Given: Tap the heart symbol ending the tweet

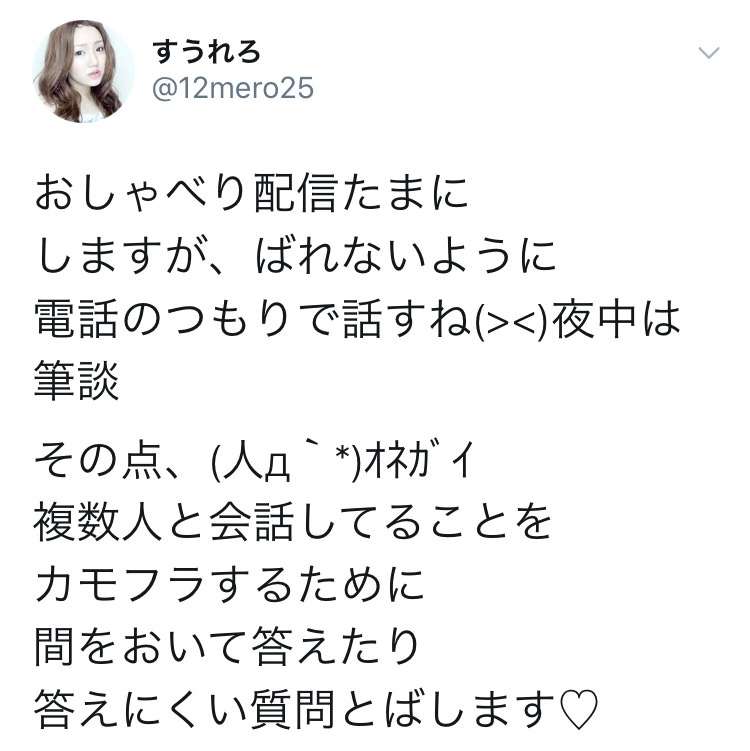Looking at the screenshot, I should [x=578, y=710].
